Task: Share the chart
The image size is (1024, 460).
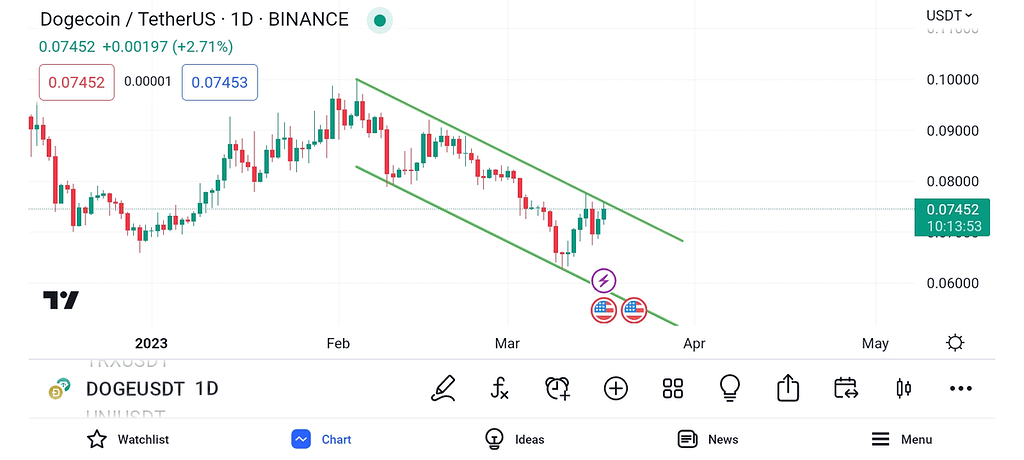Action: click(788, 388)
